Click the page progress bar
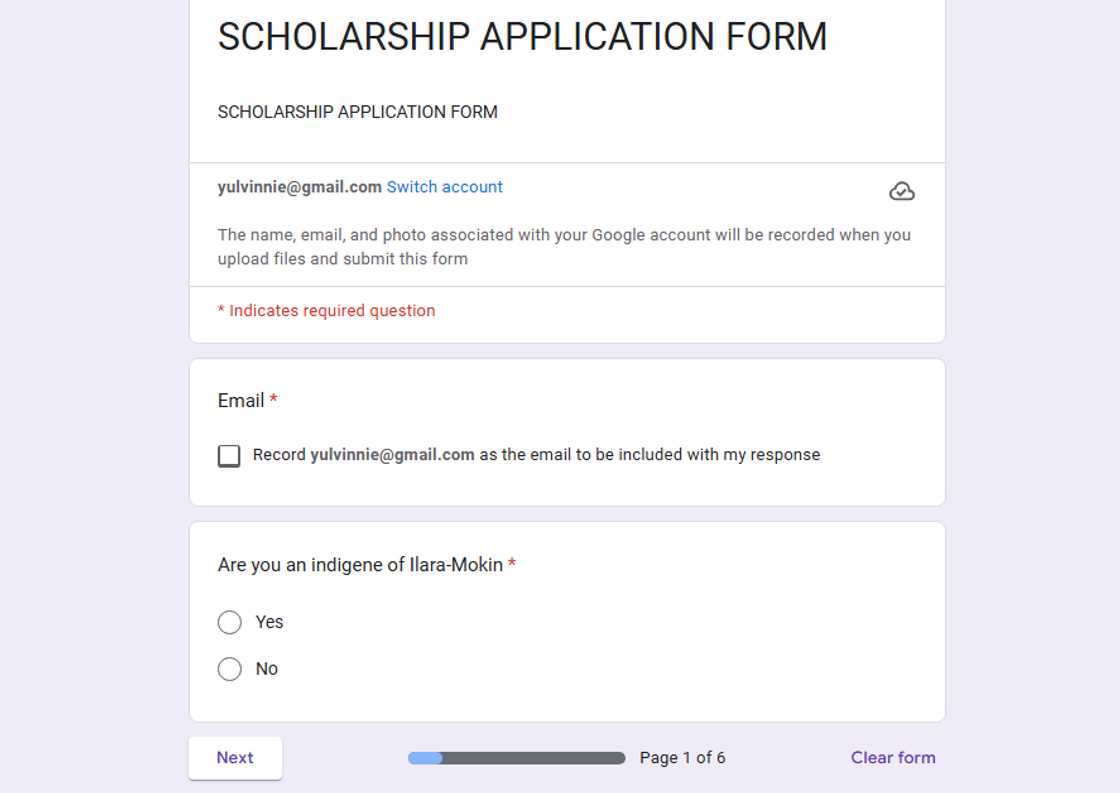The width and height of the screenshot is (1120, 793). pos(516,758)
